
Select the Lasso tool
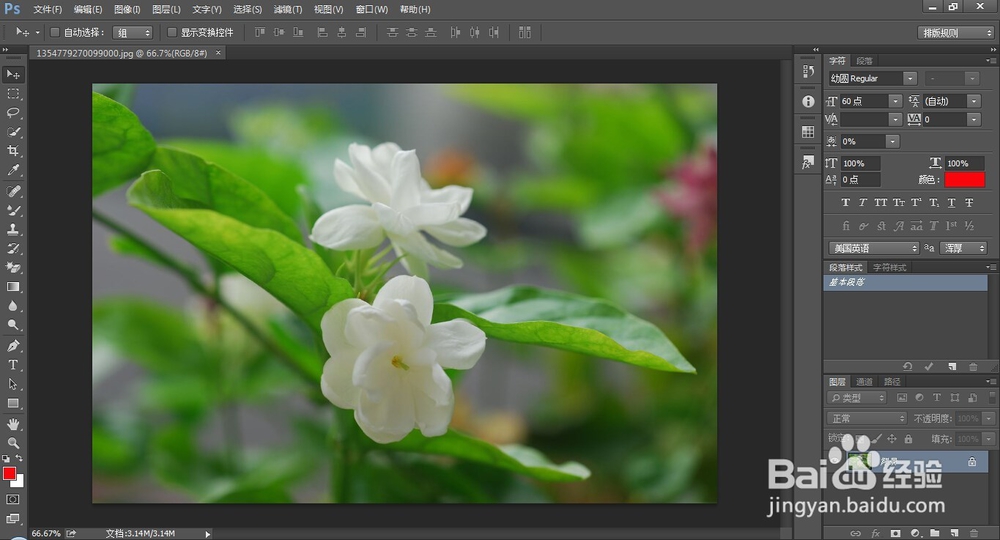13,113
